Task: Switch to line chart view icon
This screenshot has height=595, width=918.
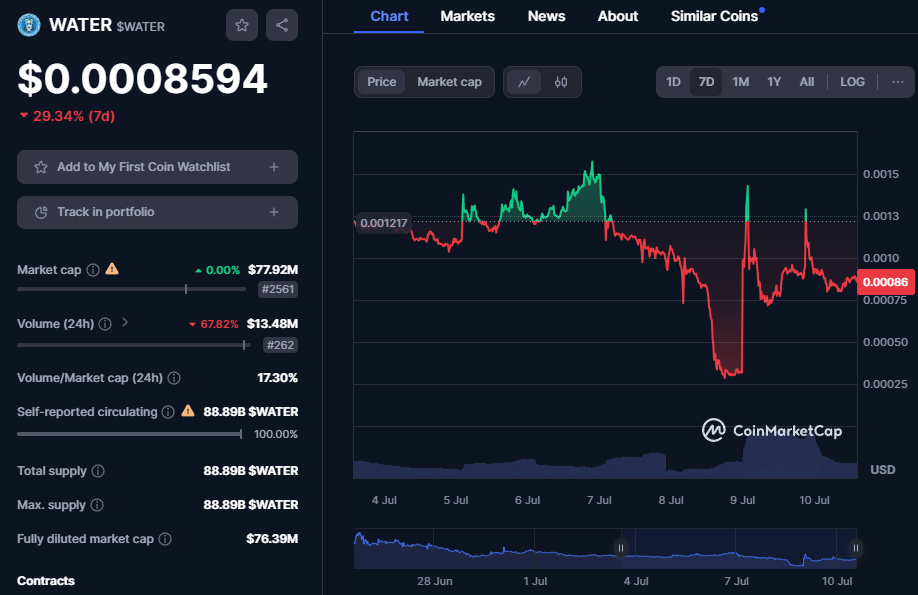Action: [524, 82]
